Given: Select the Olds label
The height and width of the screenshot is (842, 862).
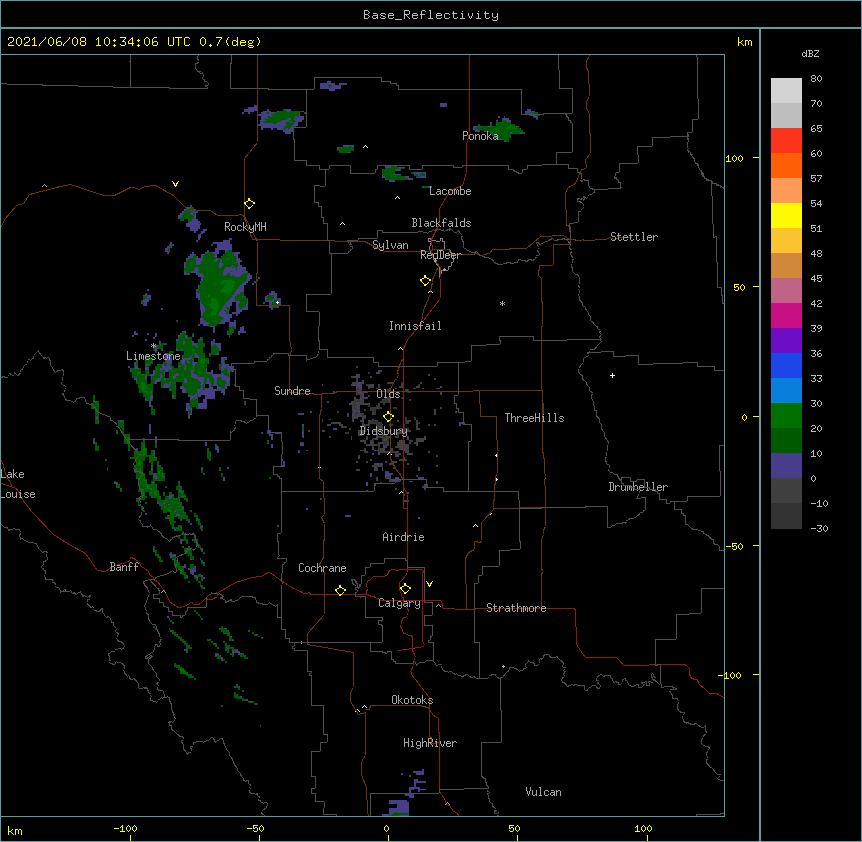Looking at the screenshot, I should (x=388, y=394).
